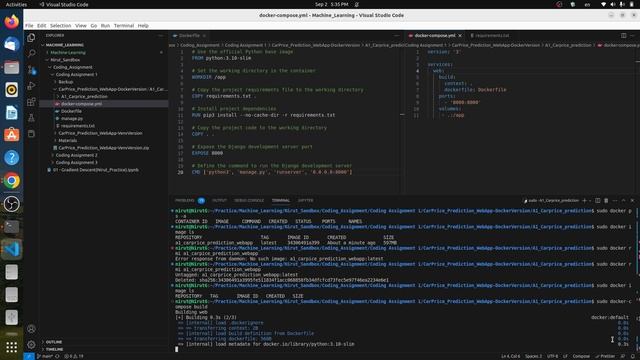640x360 pixels.
Task: Click the VS Code dock icon
Action: tap(11, 249)
